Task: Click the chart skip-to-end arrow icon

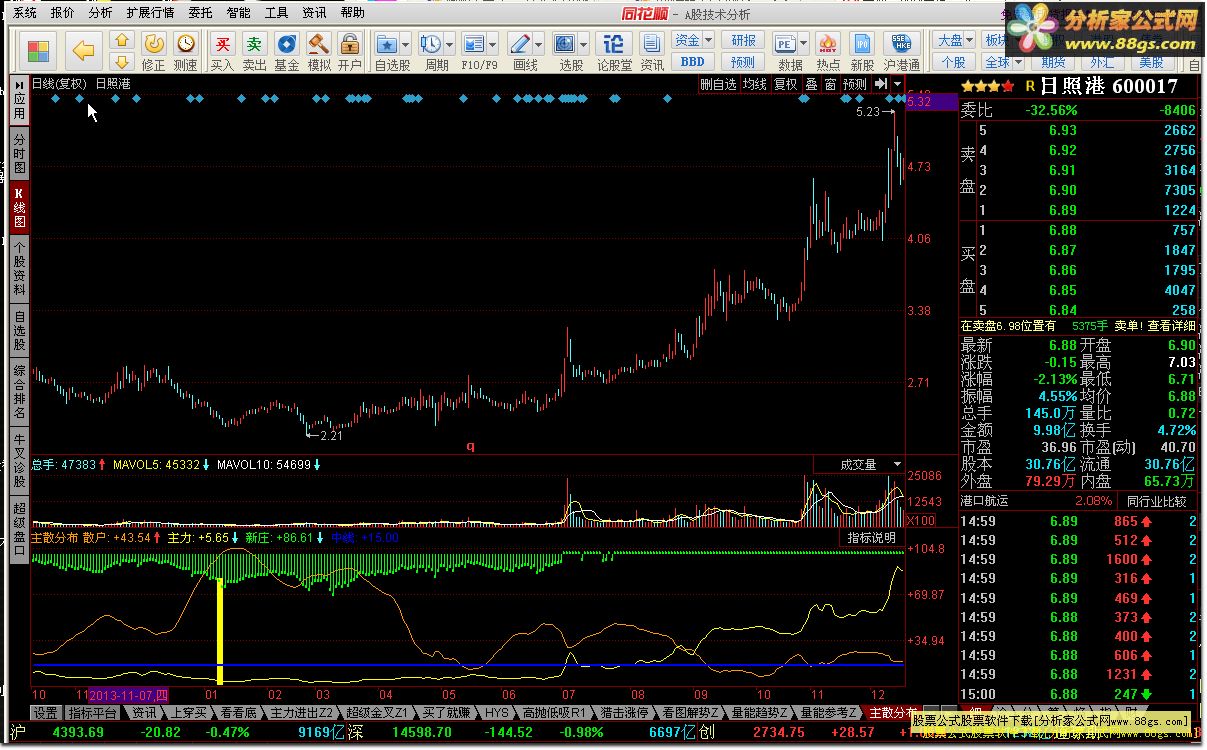Action: (881, 84)
